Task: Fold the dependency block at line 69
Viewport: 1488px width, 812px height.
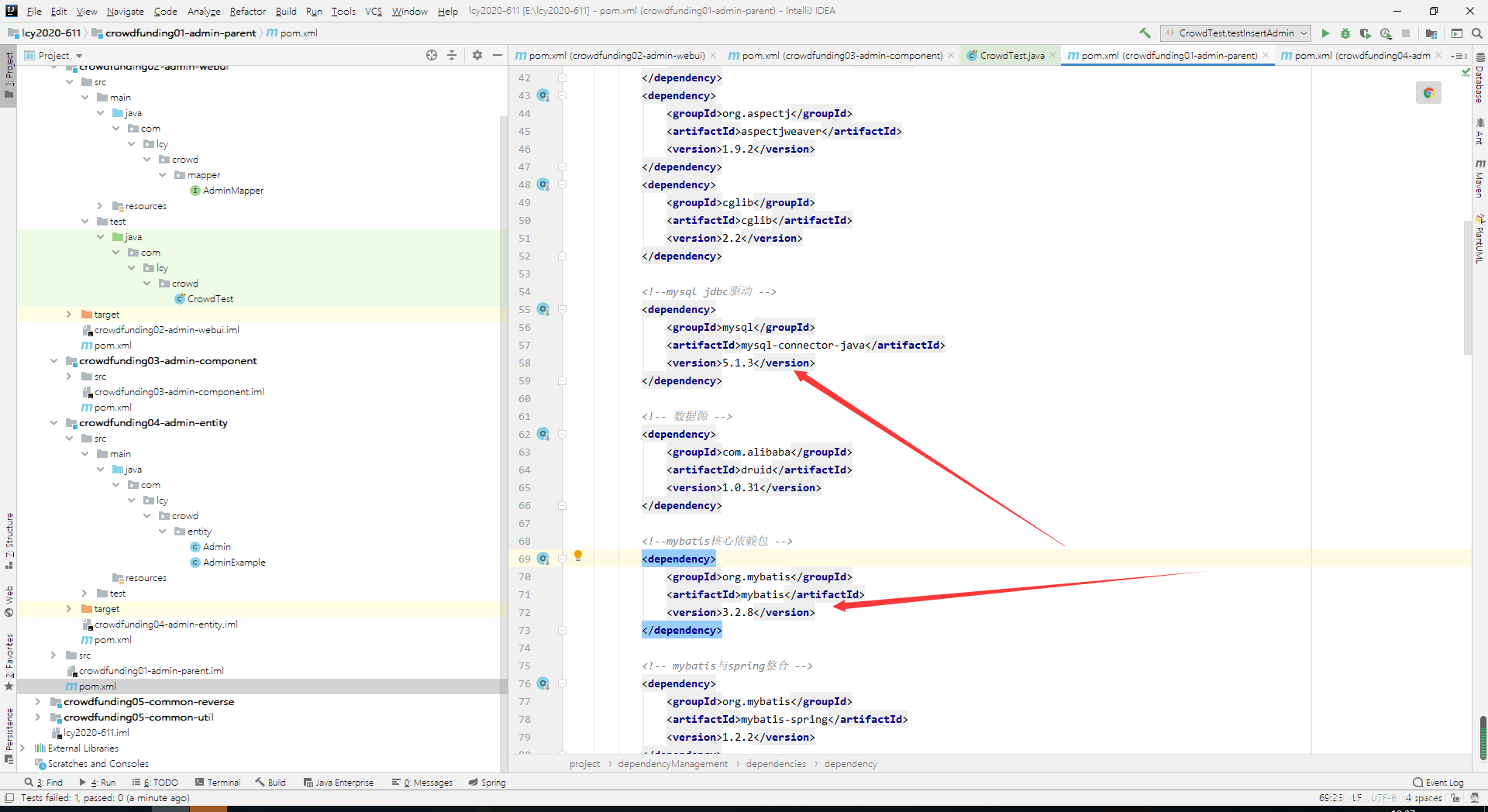Action: [x=563, y=559]
